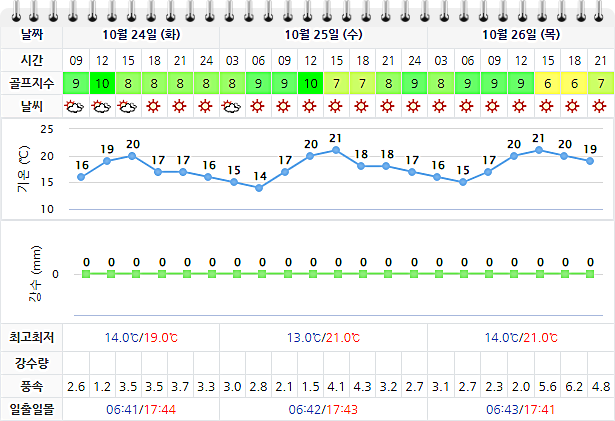Image resolution: width=615 pixels, height=421 pixels.
Task: Click the '최고최저' row label
Action: click(31, 337)
